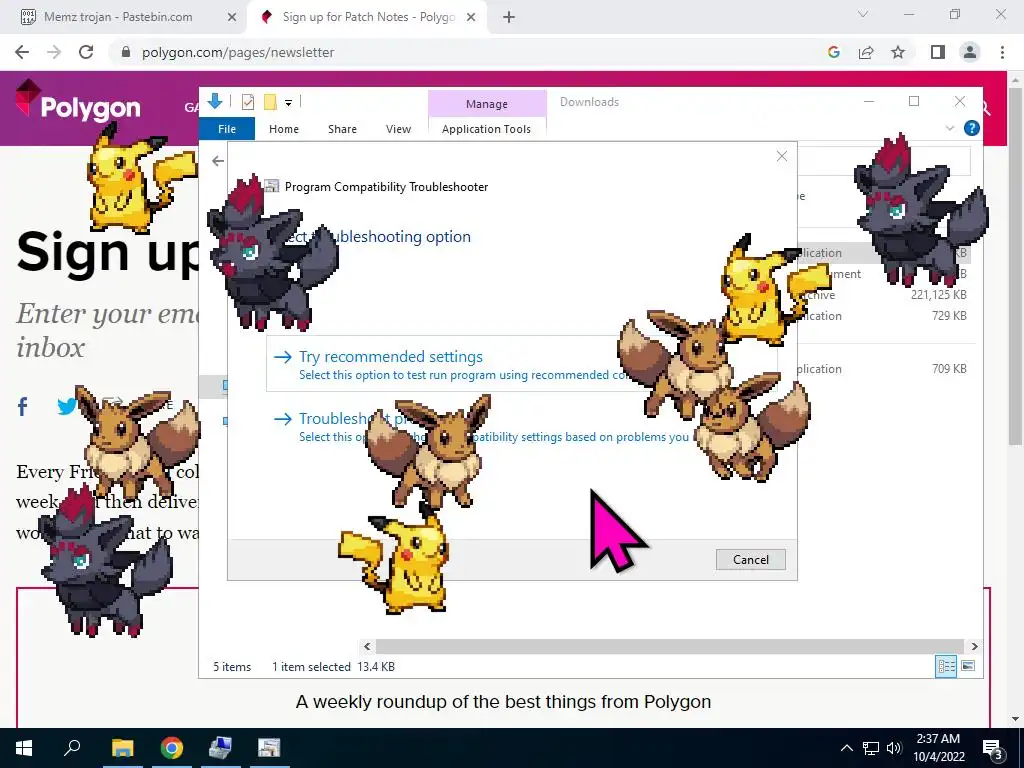The height and width of the screenshot is (768, 1024).
Task: Share to Twitter on Polygon page
Action: [x=67, y=407]
